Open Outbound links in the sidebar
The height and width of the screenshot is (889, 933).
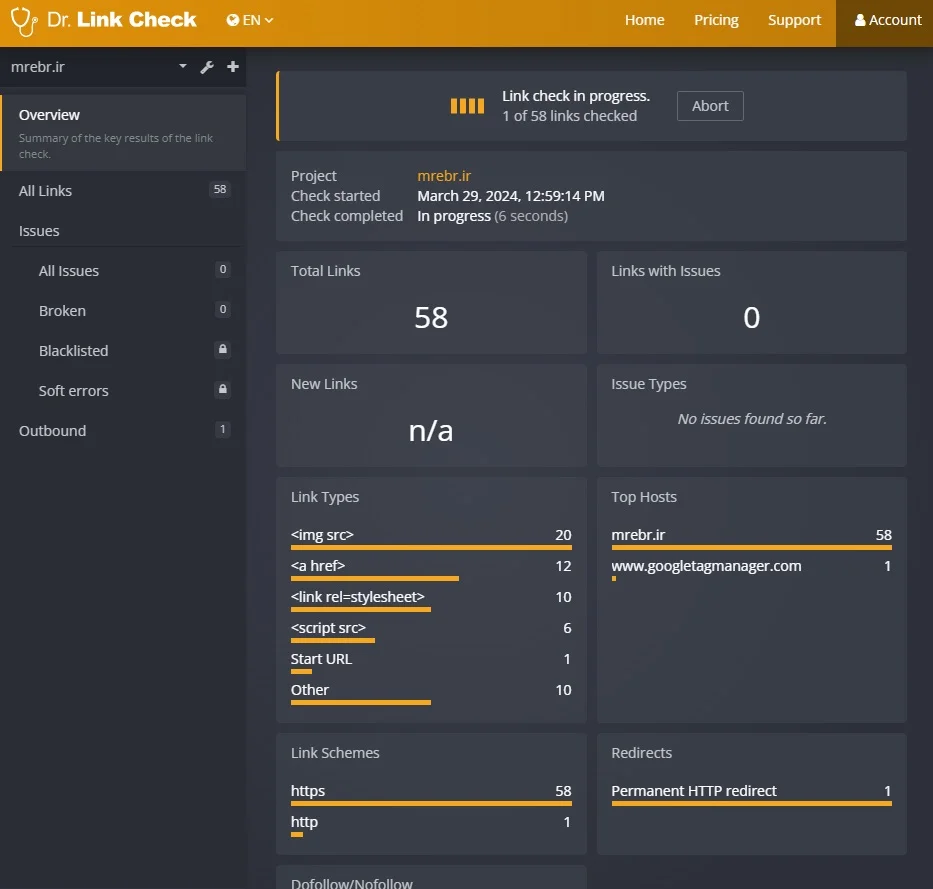pos(123,430)
